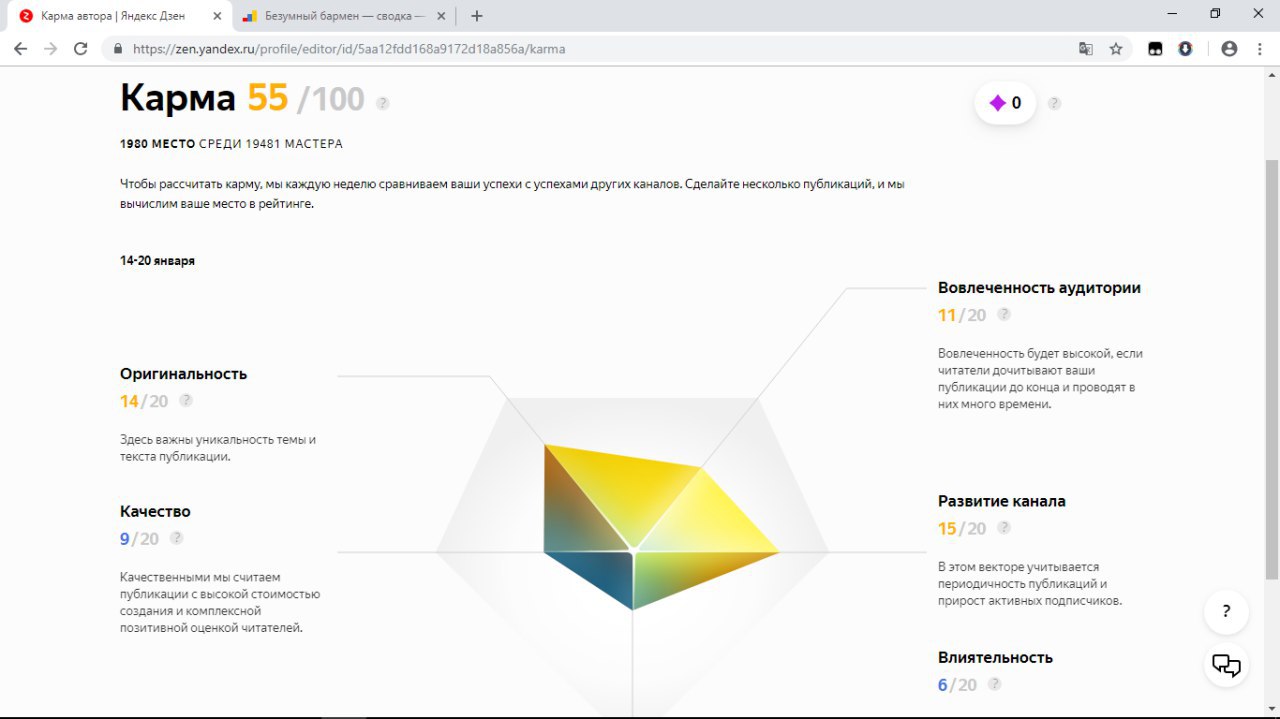Click the Вовлеченность аудитории heading

1039,288
